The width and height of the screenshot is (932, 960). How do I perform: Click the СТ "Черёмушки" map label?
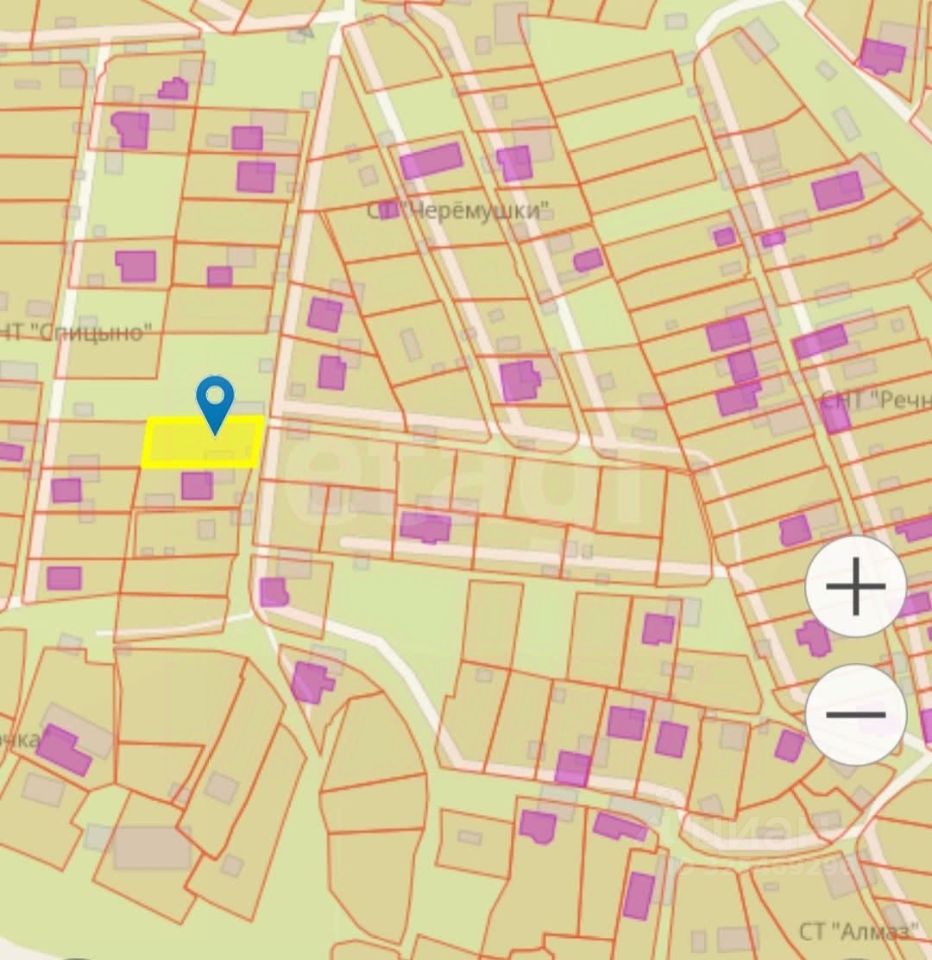pyautogui.click(x=457, y=211)
